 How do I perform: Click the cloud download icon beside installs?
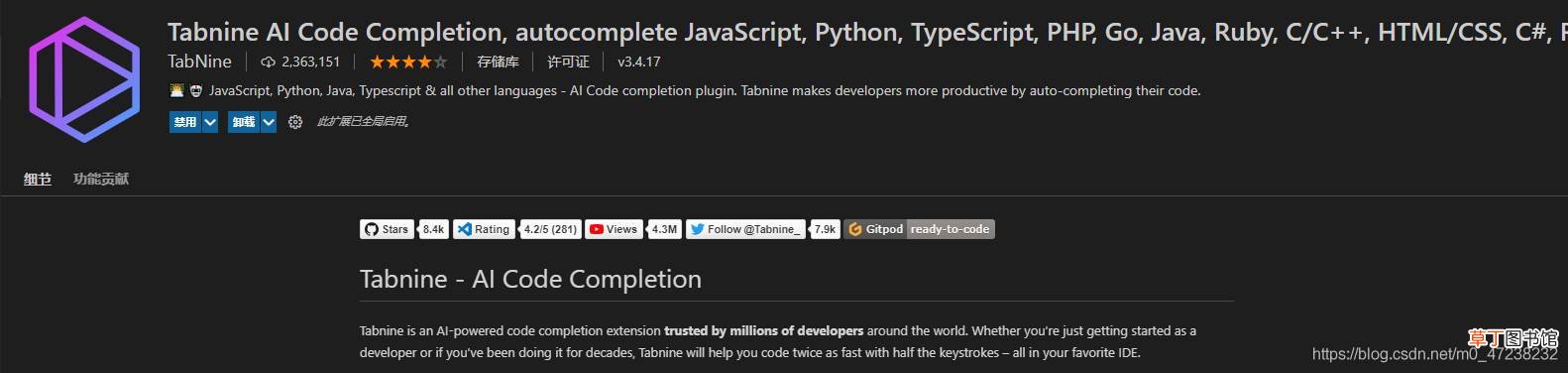(x=268, y=62)
